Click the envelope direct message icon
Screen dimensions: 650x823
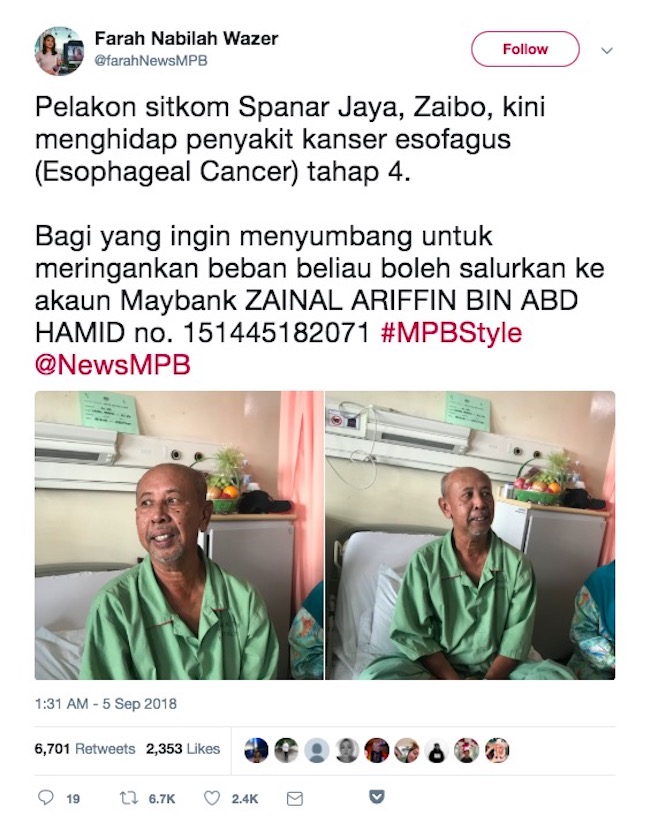(x=295, y=799)
